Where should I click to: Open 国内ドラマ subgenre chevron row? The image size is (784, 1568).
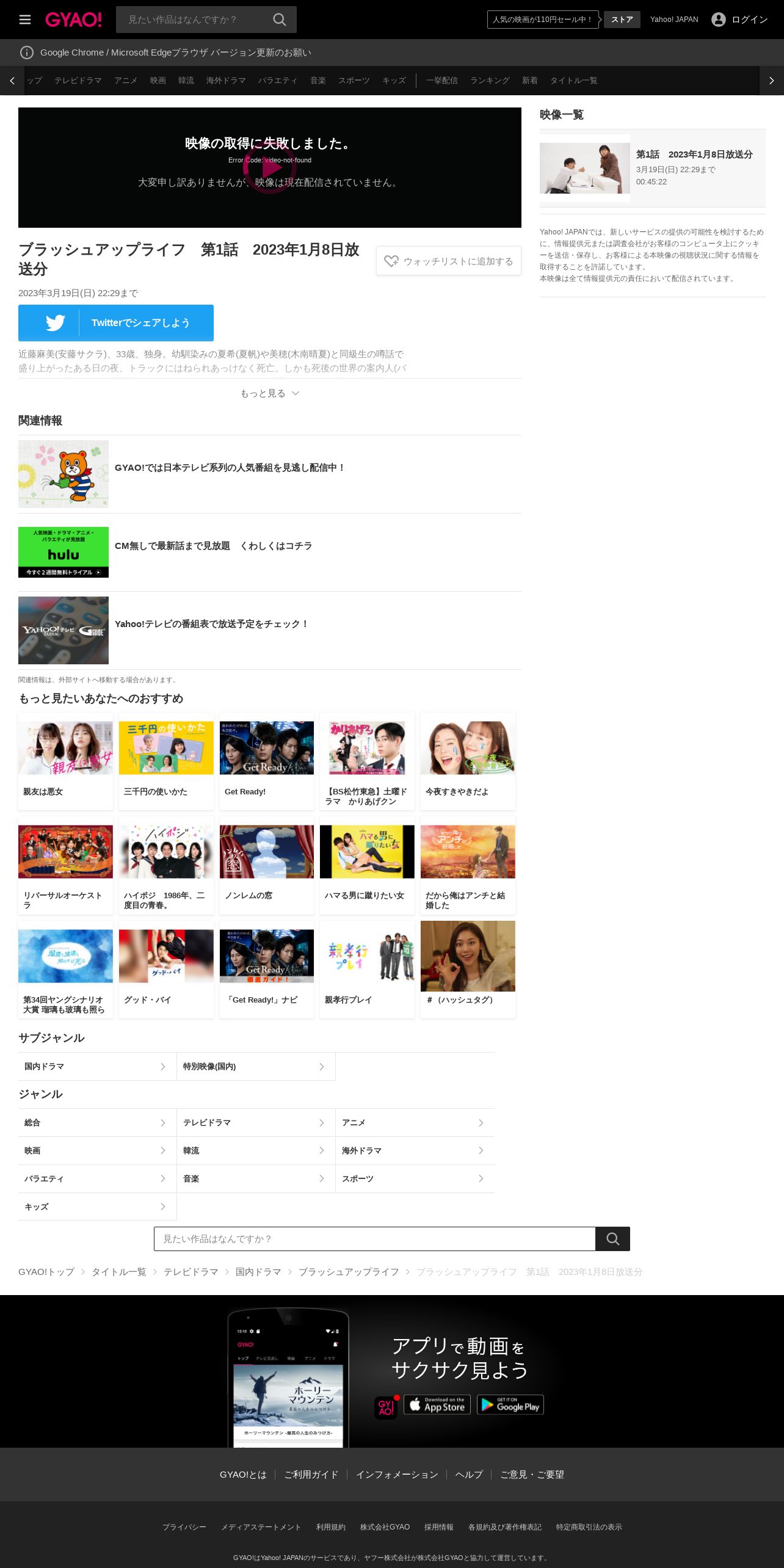tap(97, 1067)
